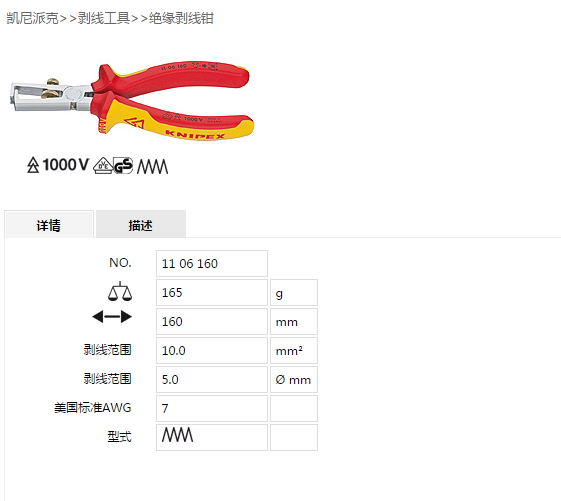The height and width of the screenshot is (501, 561).
Task: Select the stripping range value 10.0
Action: pos(212,351)
